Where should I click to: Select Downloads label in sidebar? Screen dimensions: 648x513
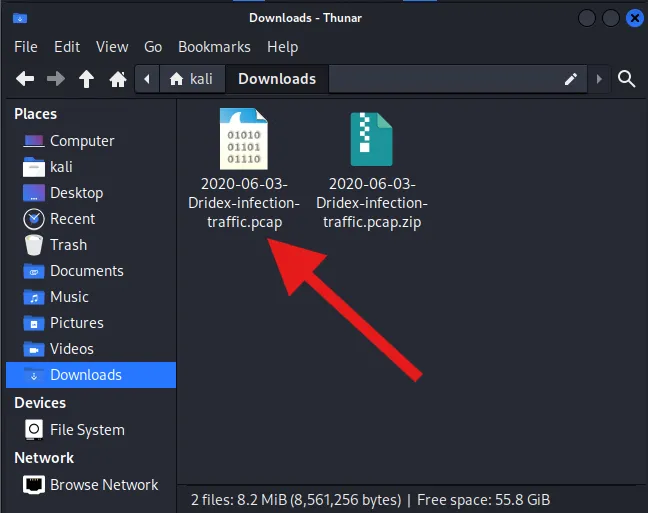click(x=86, y=375)
